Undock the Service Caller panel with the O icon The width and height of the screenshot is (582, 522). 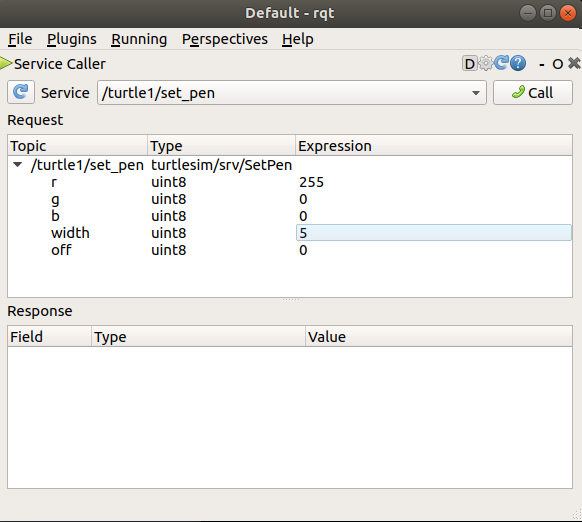click(558, 64)
